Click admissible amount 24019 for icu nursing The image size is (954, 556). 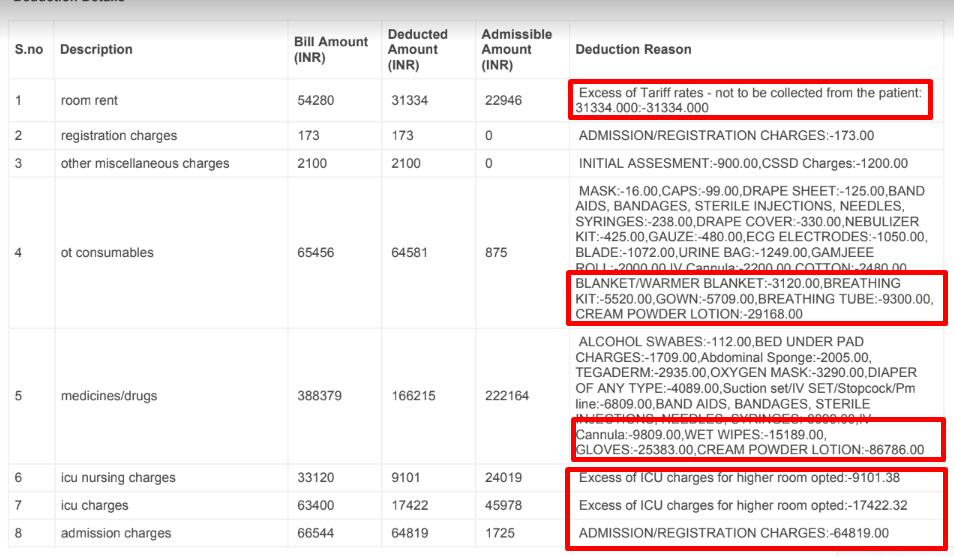point(503,478)
